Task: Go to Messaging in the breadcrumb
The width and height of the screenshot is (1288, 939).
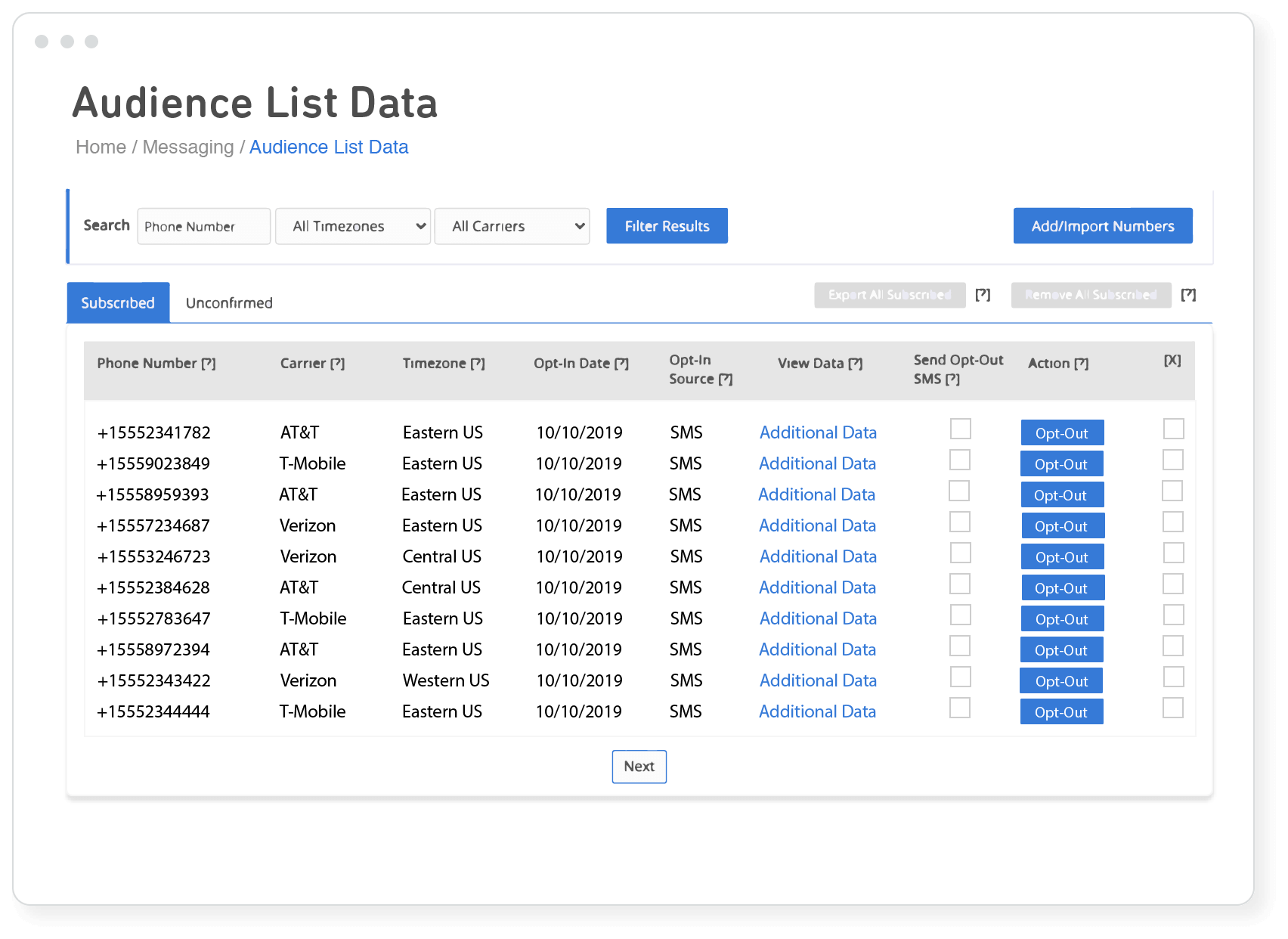Action: [x=188, y=147]
